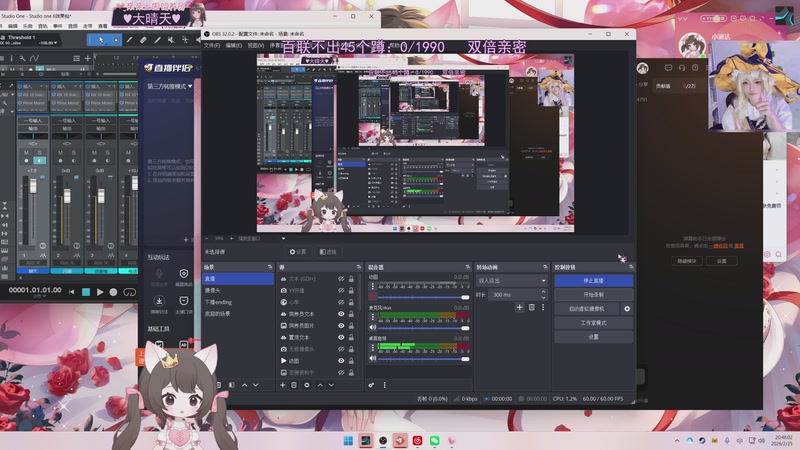Image resolution: width=800 pixels, height=450 pixels.
Task: Open the scene transition type dropdown
Action: pos(512,281)
